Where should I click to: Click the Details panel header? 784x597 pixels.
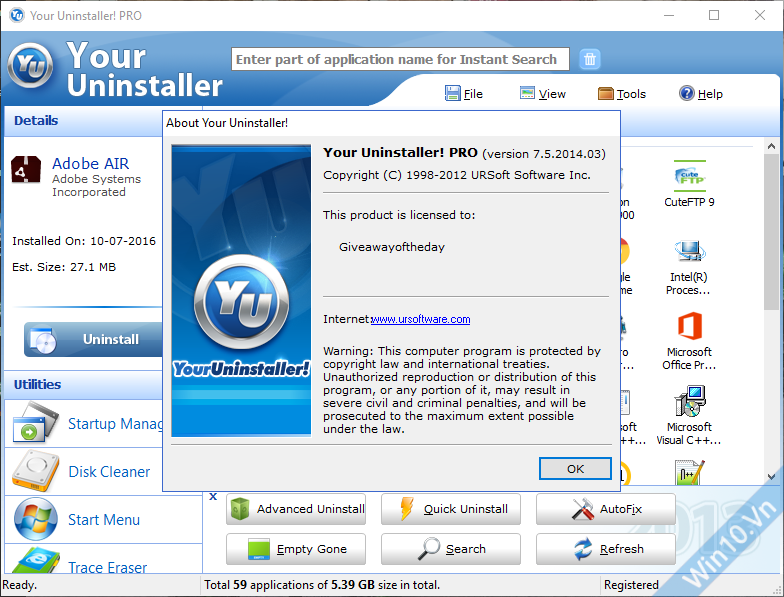(x=83, y=120)
